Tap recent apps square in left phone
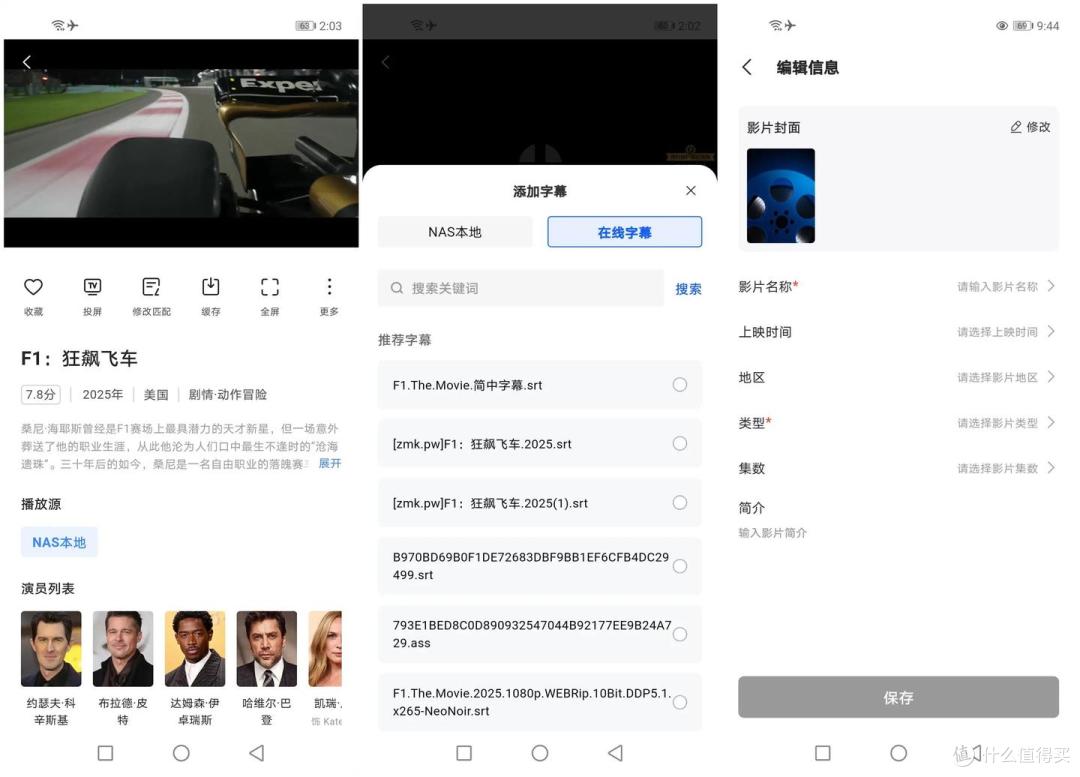Viewport: 1080px width, 777px height. (105, 753)
